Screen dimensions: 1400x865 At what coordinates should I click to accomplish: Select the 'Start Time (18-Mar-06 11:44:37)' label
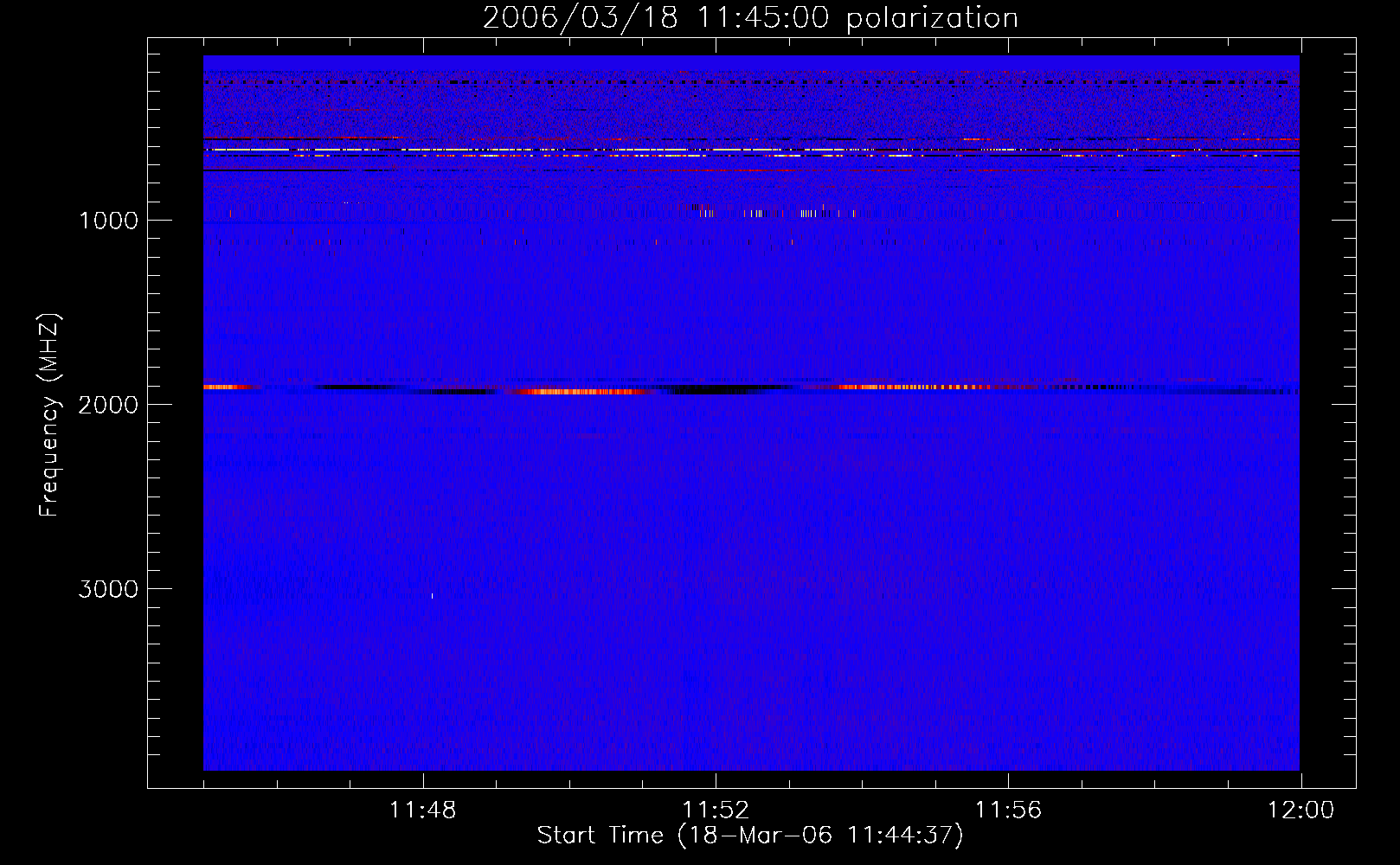(x=750, y=836)
